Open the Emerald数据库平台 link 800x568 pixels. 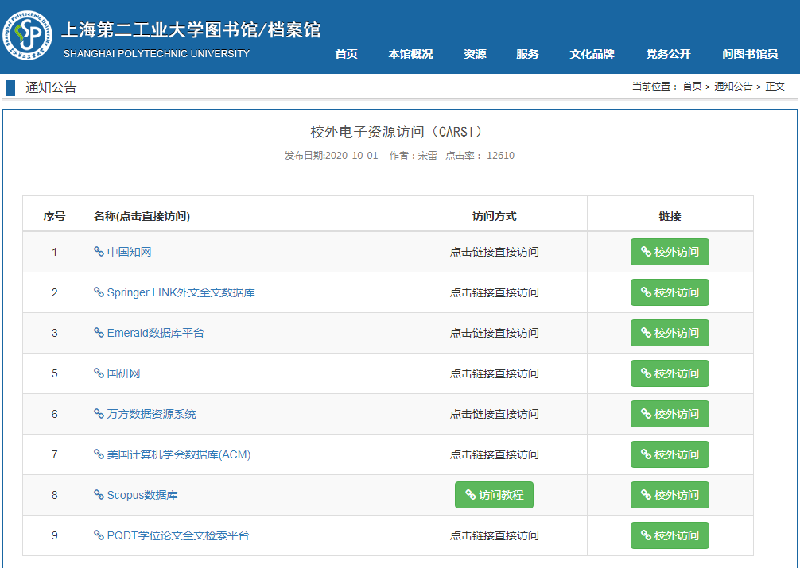click(156, 333)
